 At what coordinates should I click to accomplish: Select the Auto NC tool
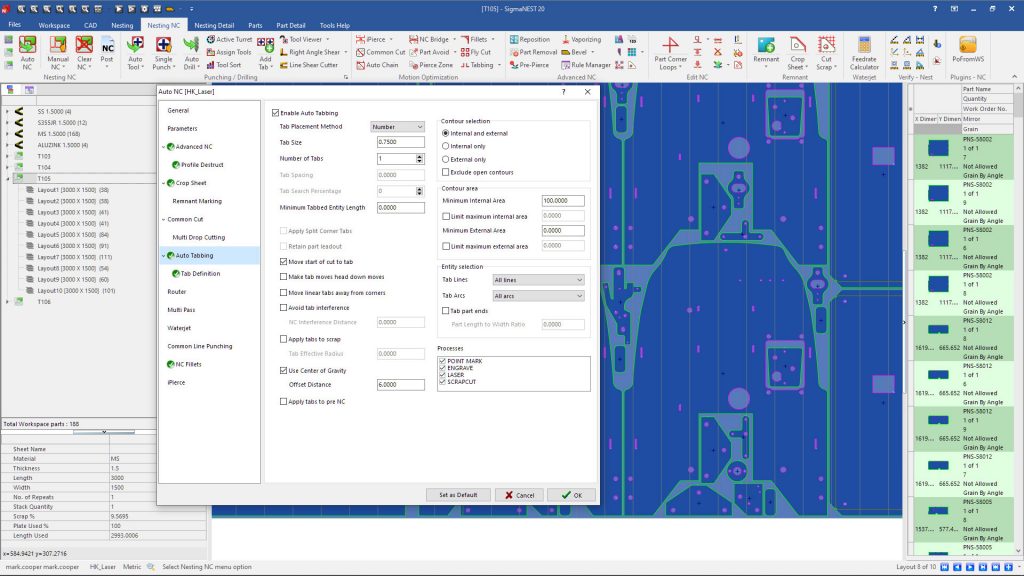pos(27,47)
